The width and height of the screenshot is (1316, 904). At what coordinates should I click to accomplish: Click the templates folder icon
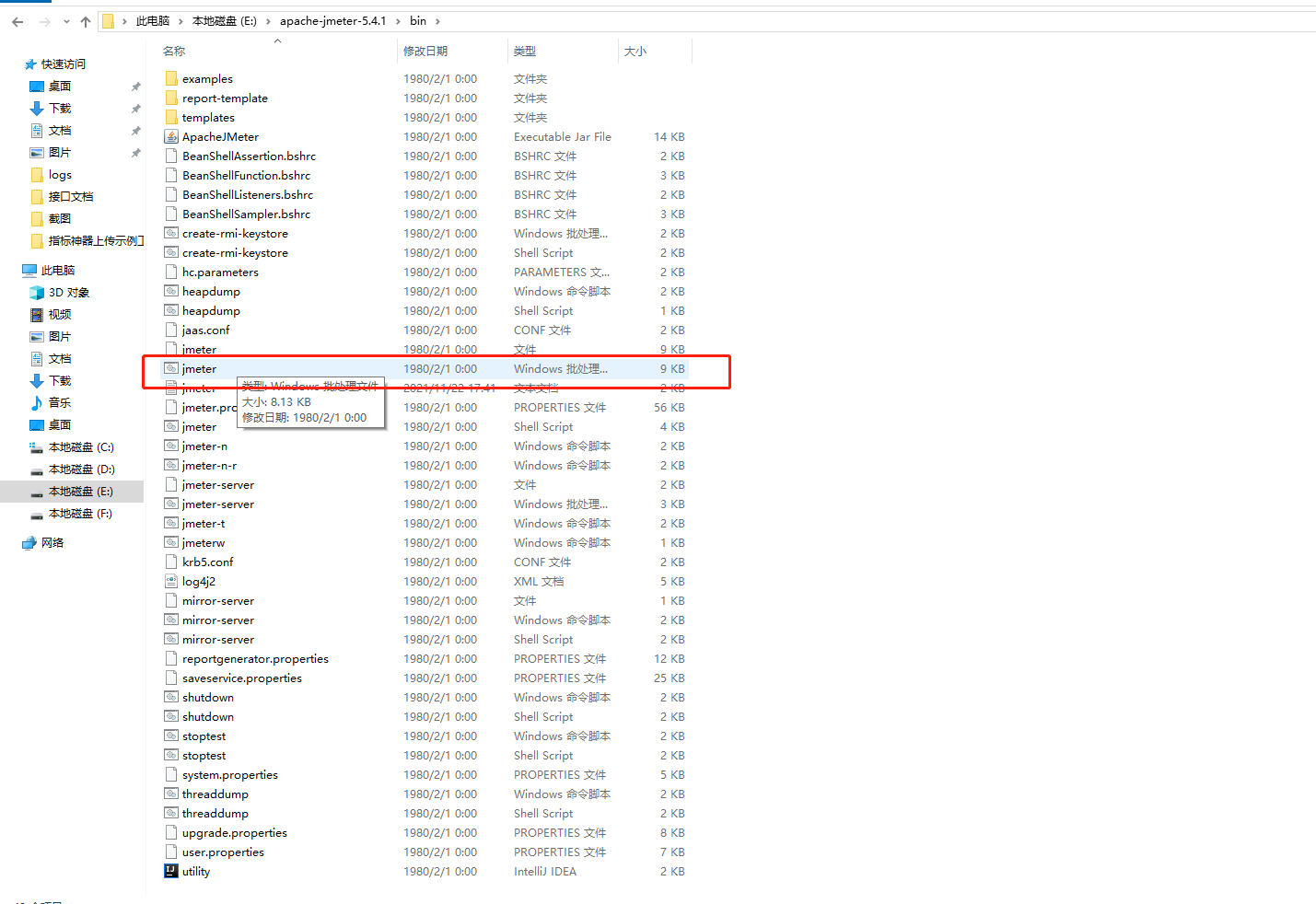[171, 117]
